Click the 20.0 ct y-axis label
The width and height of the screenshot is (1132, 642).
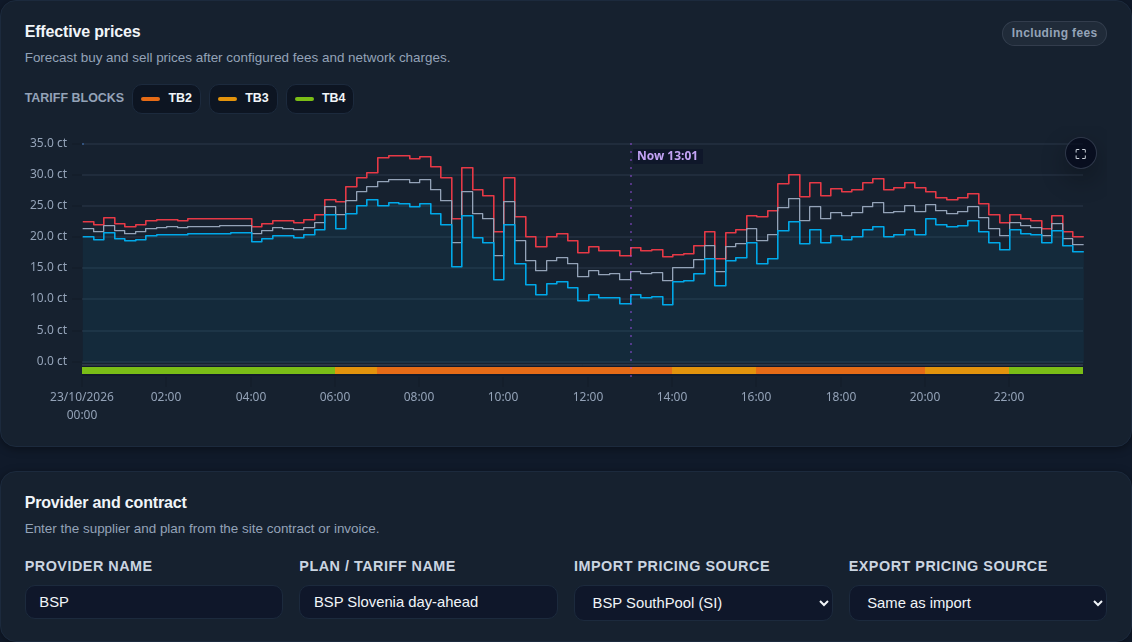click(48, 236)
